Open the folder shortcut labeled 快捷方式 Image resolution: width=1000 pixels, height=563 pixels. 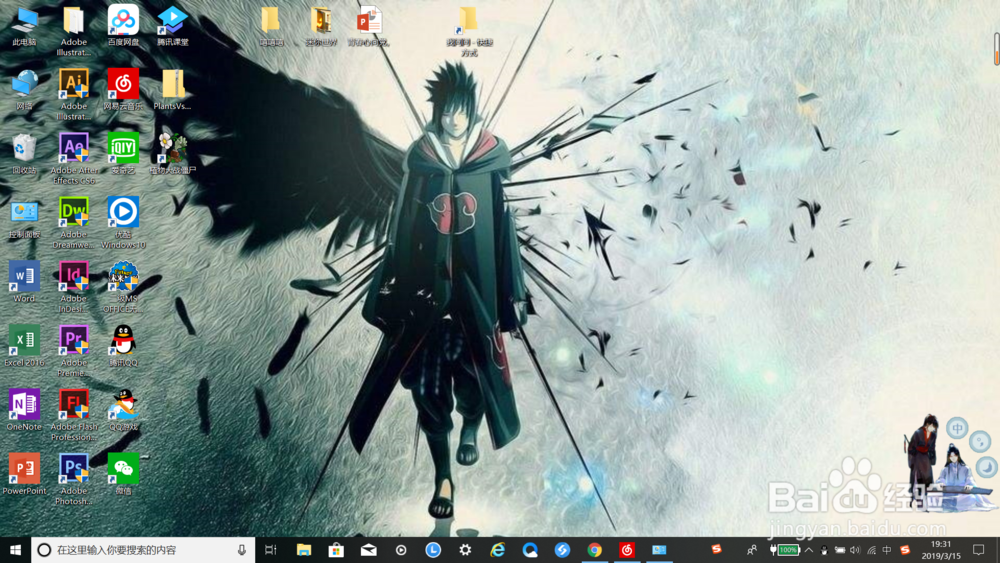(469, 31)
